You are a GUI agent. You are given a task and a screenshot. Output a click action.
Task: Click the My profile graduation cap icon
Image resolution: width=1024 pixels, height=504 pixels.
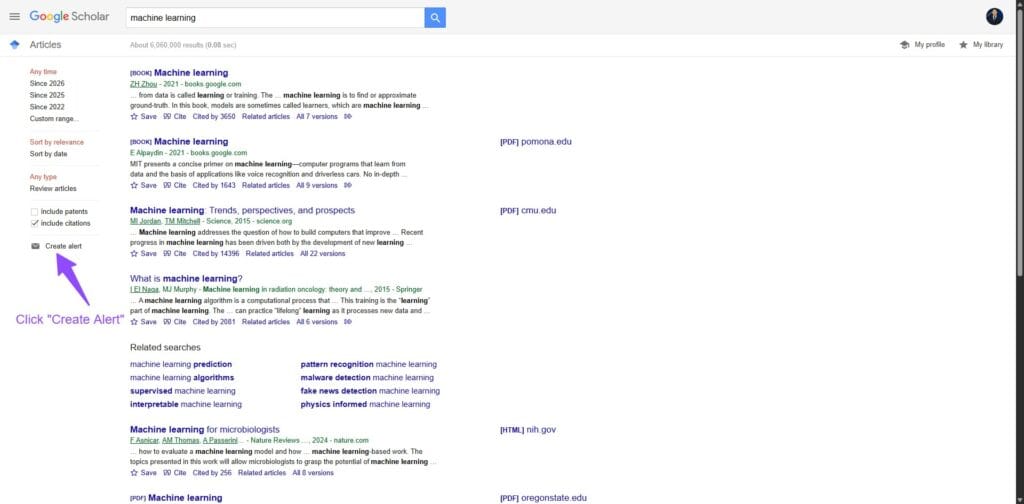point(904,45)
